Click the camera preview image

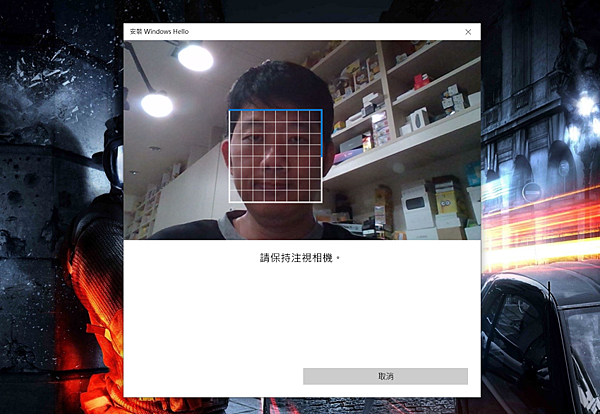302,140
